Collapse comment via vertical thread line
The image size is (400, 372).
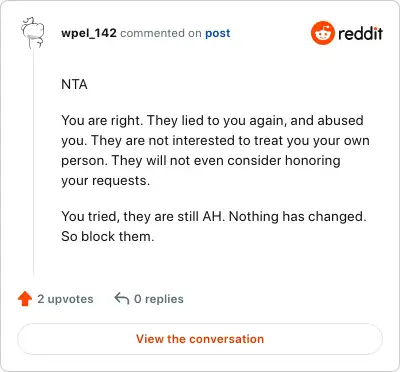(33, 162)
